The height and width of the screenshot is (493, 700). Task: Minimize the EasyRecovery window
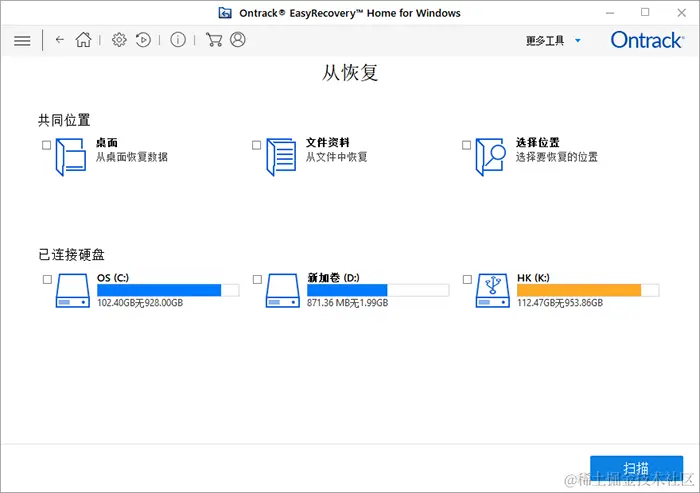[610, 13]
